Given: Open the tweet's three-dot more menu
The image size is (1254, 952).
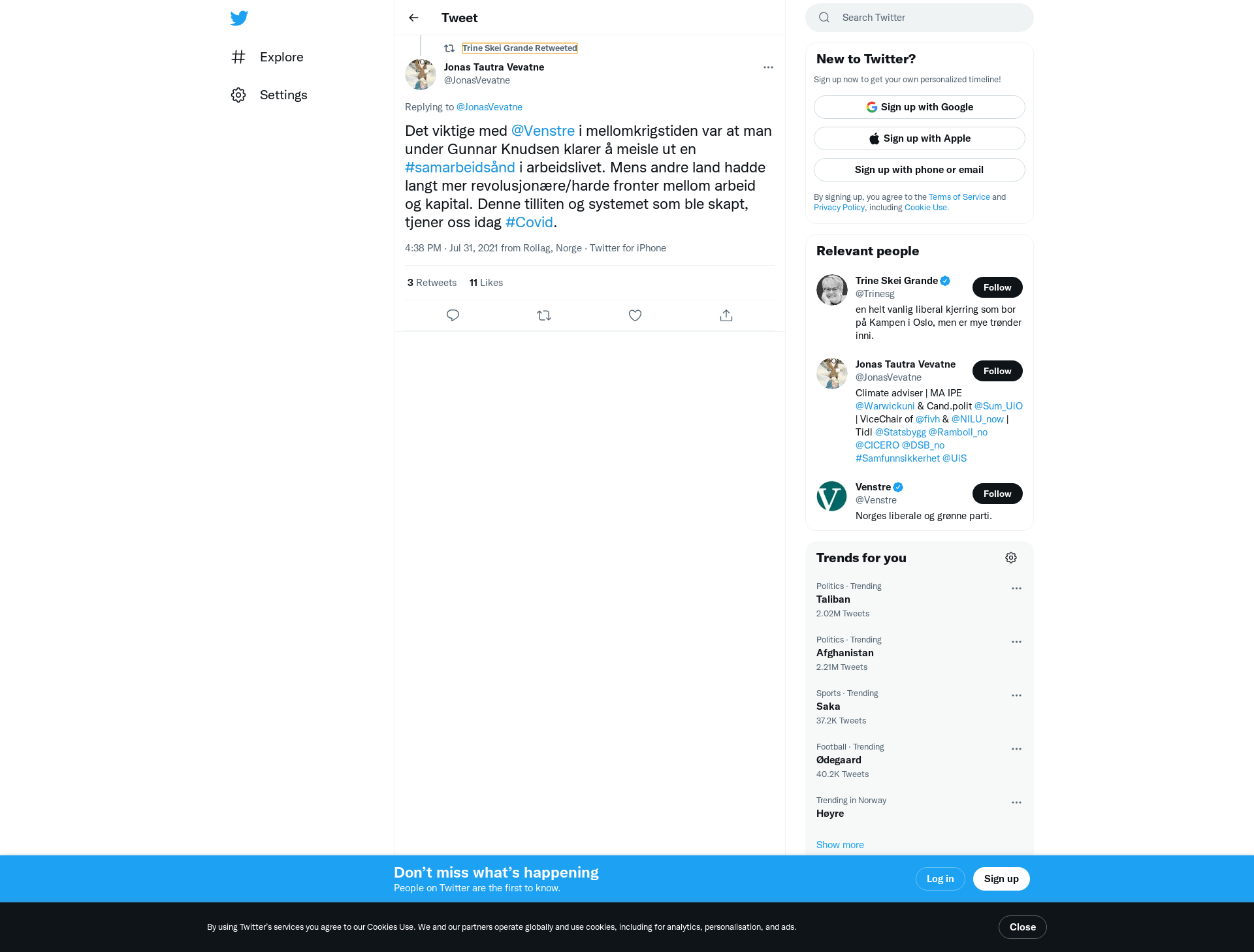Looking at the screenshot, I should tap(768, 67).
